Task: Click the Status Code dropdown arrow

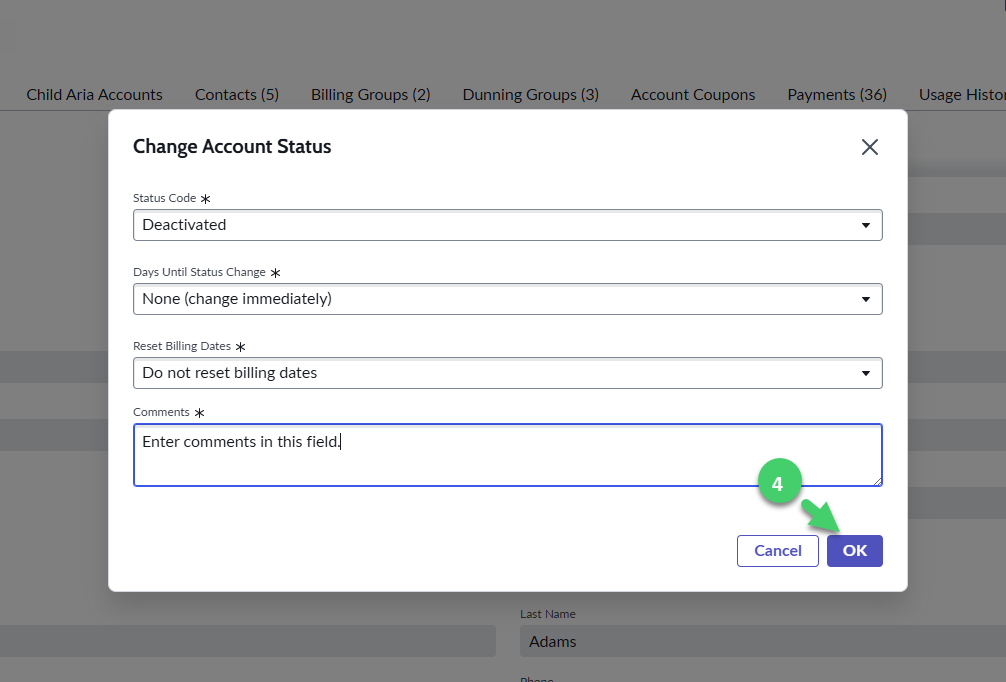Action: pyautogui.click(x=865, y=224)
